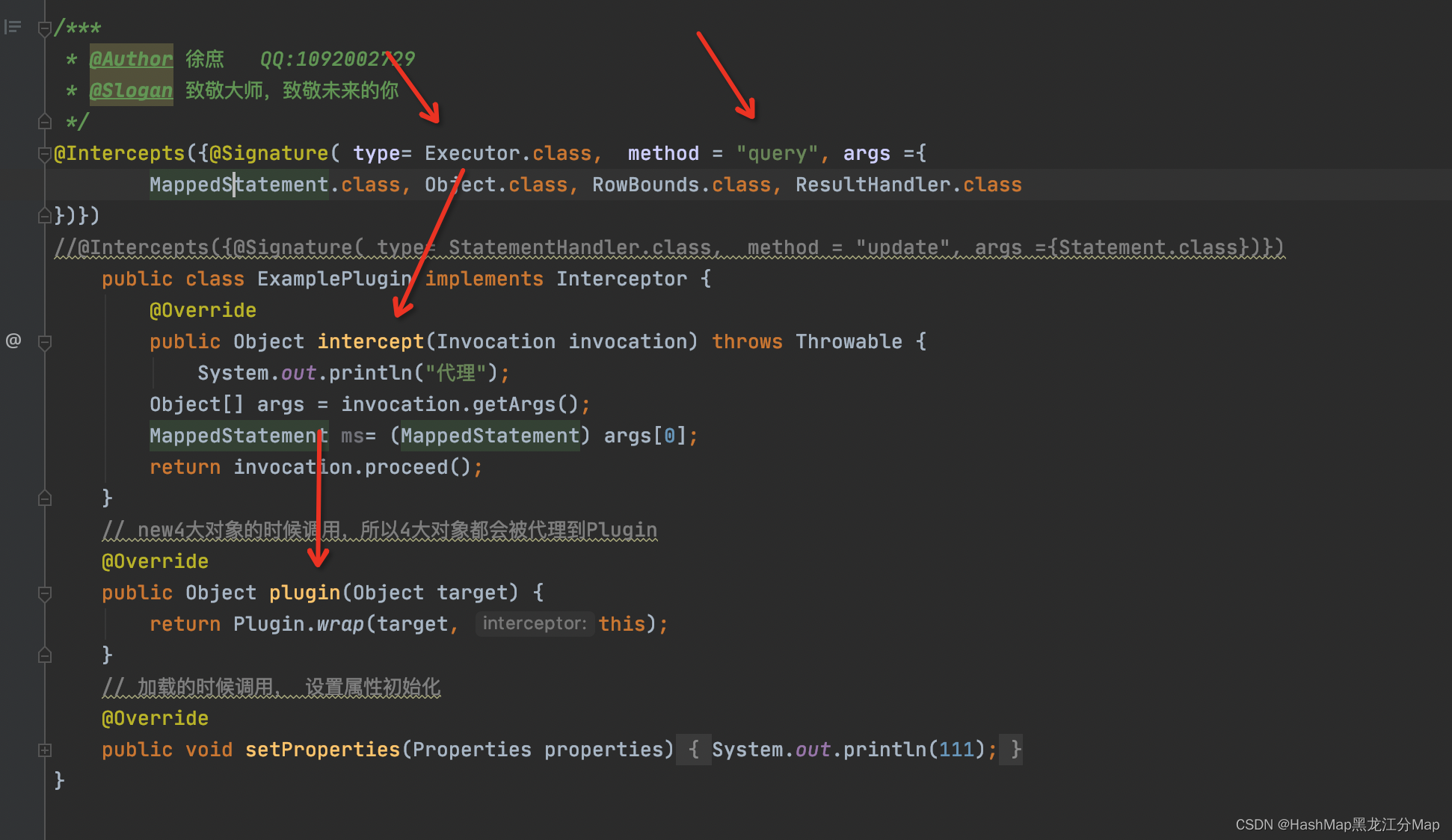Click the folded opening brace after setProperties
The height and width of the screenshot is (840, 1452).
(694, 750)
